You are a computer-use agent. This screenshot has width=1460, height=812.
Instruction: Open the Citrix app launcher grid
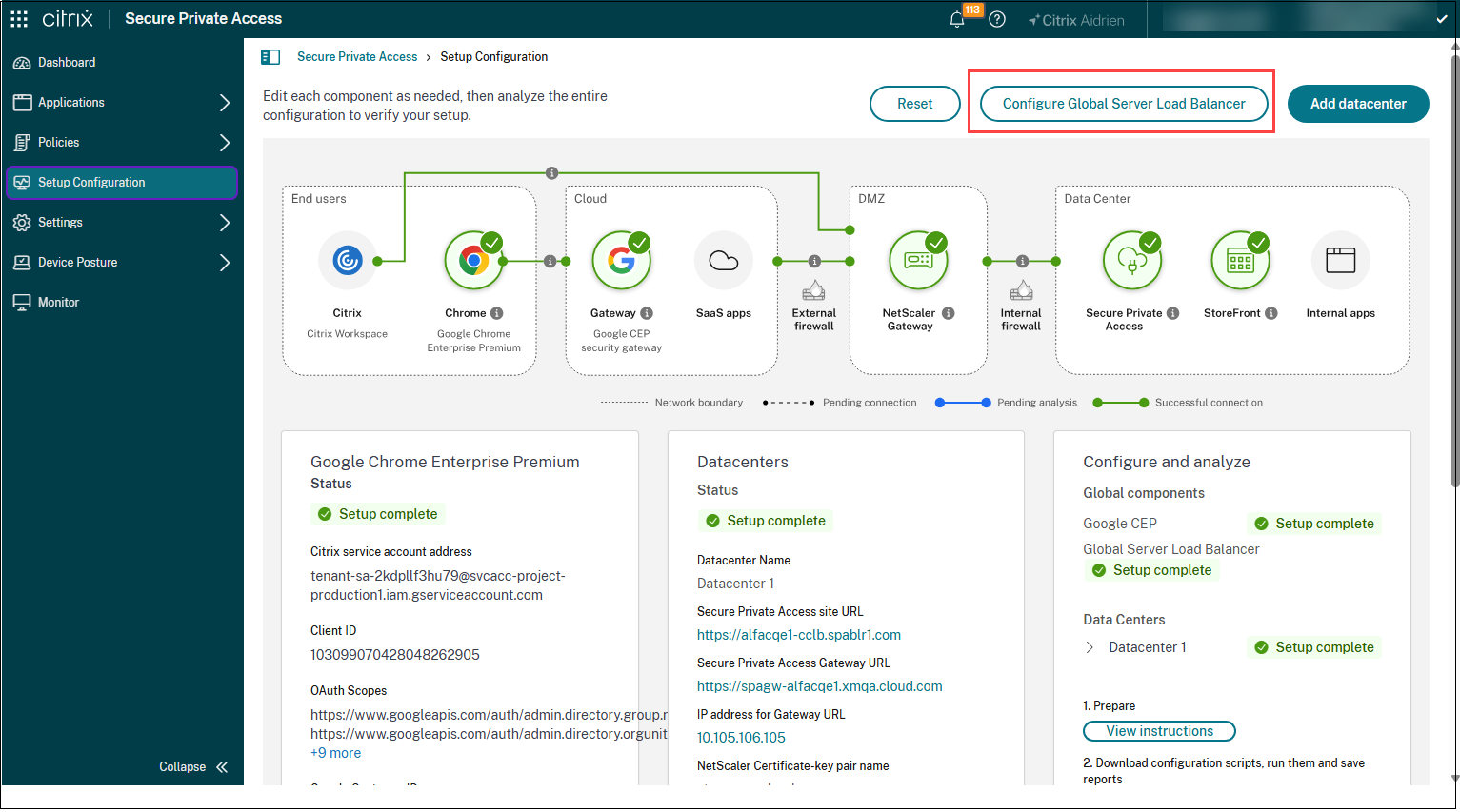(19, 19)
